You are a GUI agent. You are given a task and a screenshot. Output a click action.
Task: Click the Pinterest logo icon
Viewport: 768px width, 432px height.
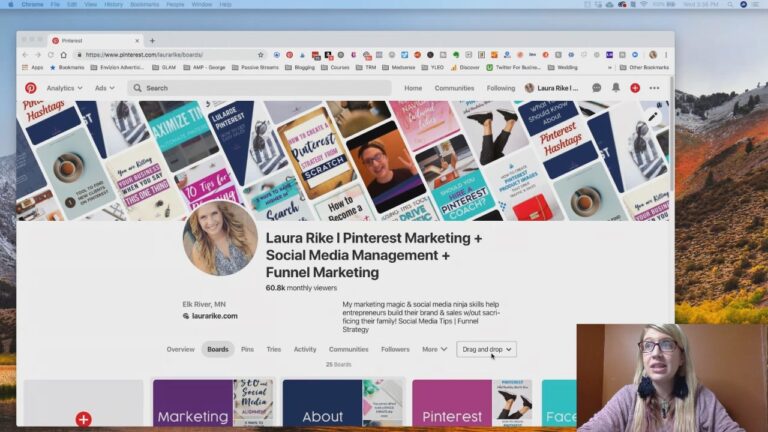pos(30,88)
